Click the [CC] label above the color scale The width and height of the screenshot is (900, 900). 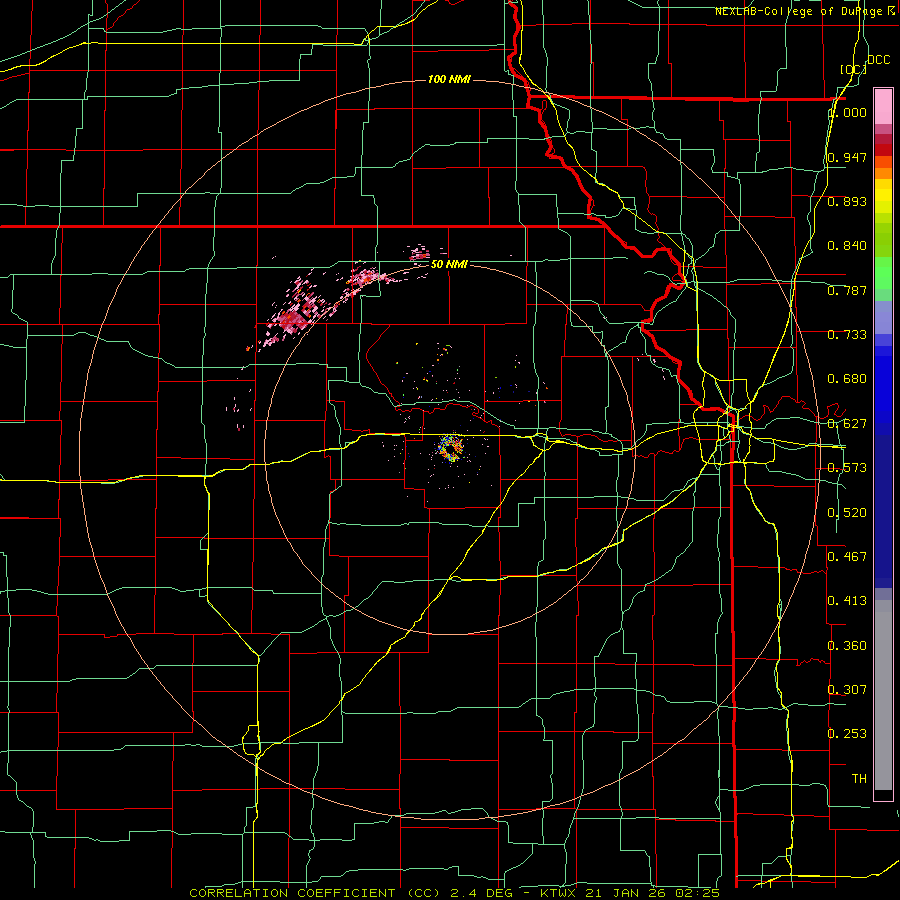(853, 69)
